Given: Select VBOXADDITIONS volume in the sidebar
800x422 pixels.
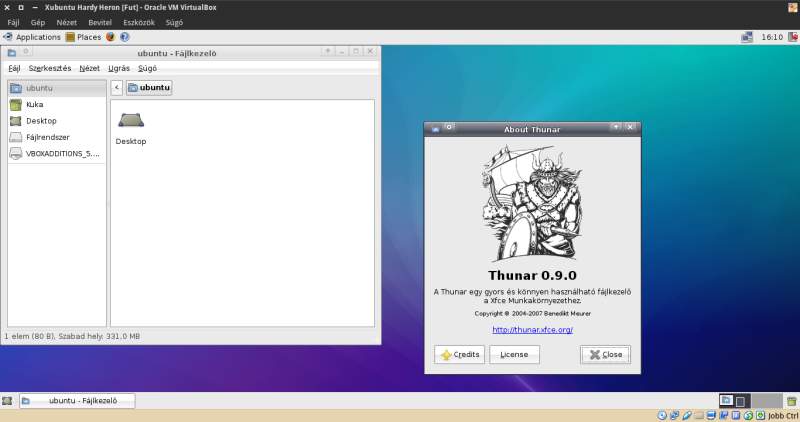Looking at the screenshot, I should click(57, 154).
